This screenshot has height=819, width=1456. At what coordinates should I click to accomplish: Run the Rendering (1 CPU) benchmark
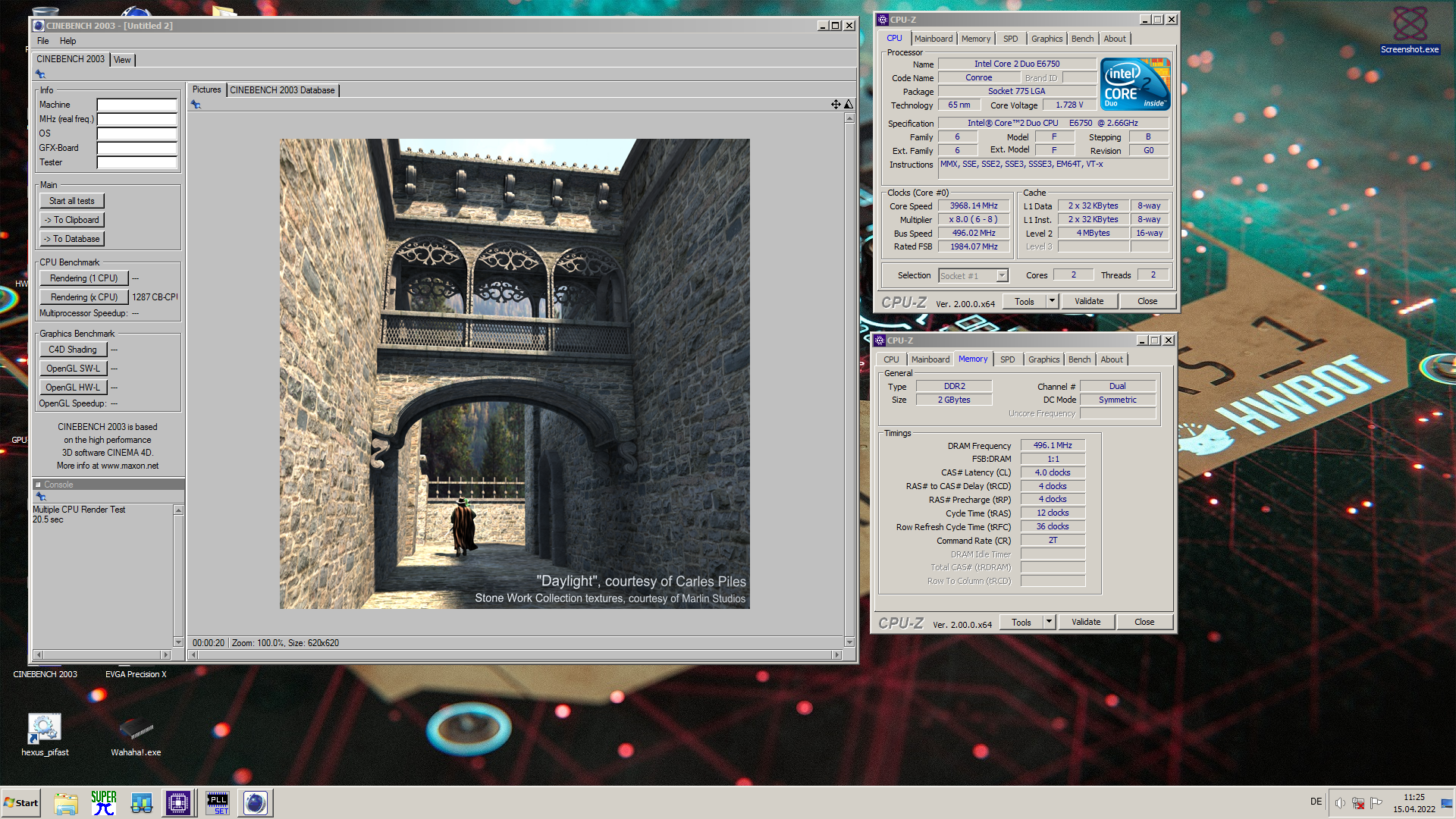84,278
